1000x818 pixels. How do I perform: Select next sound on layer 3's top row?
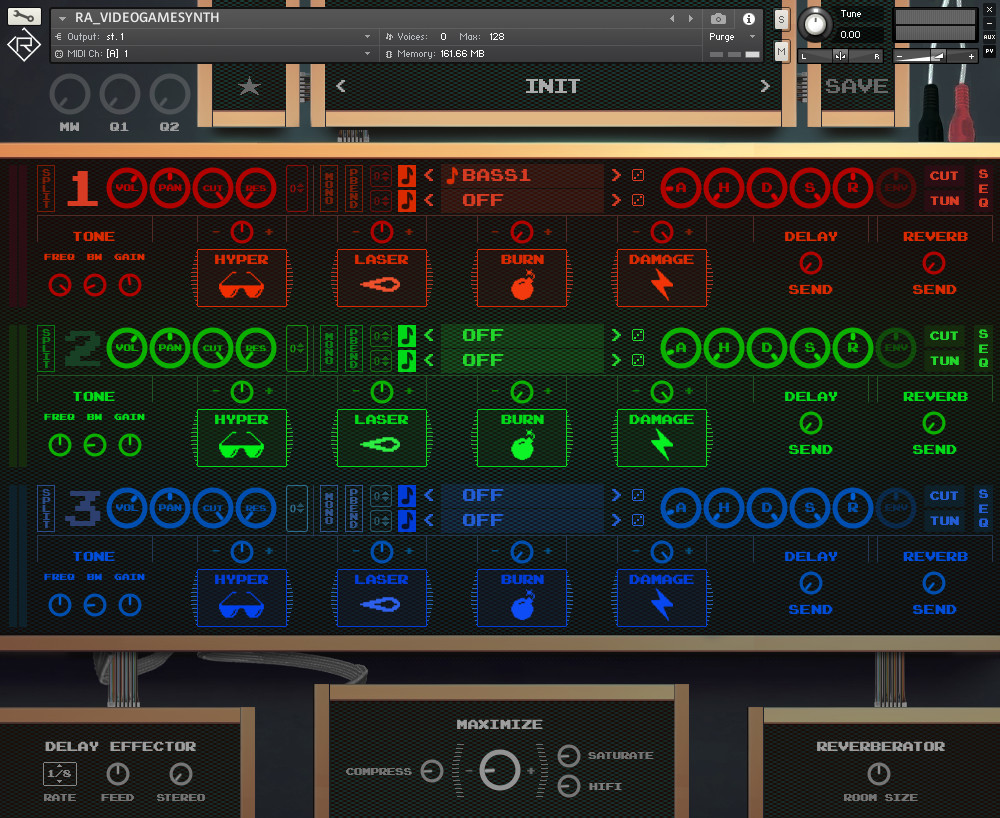tap(616, 495)
